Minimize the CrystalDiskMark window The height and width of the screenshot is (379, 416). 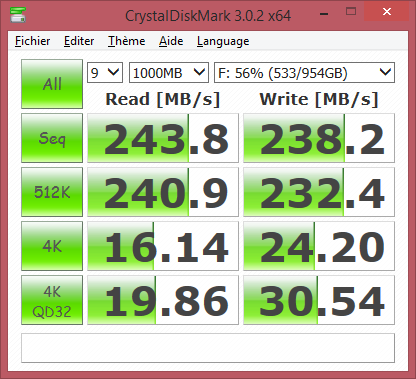(x=324, y=14)
